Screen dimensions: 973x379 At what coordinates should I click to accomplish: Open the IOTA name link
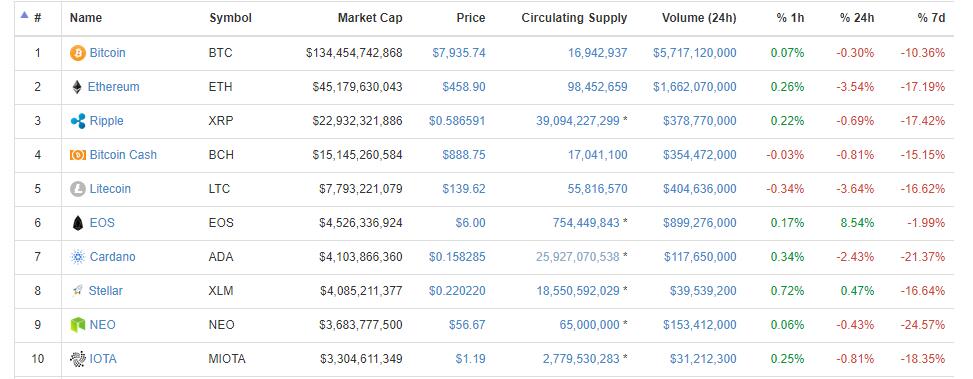click(103, 359)
